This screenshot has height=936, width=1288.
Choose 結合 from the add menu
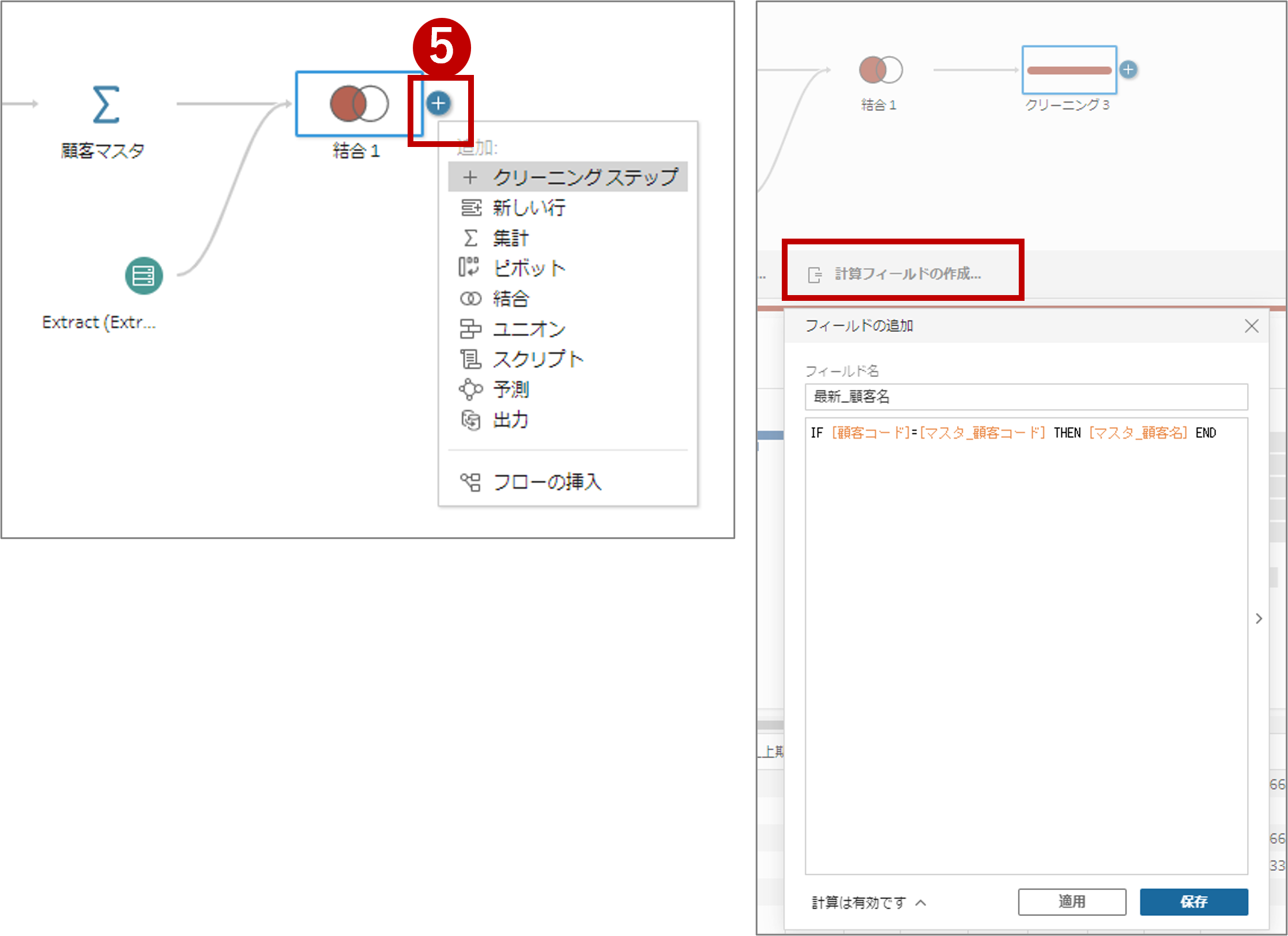(568, 299)
